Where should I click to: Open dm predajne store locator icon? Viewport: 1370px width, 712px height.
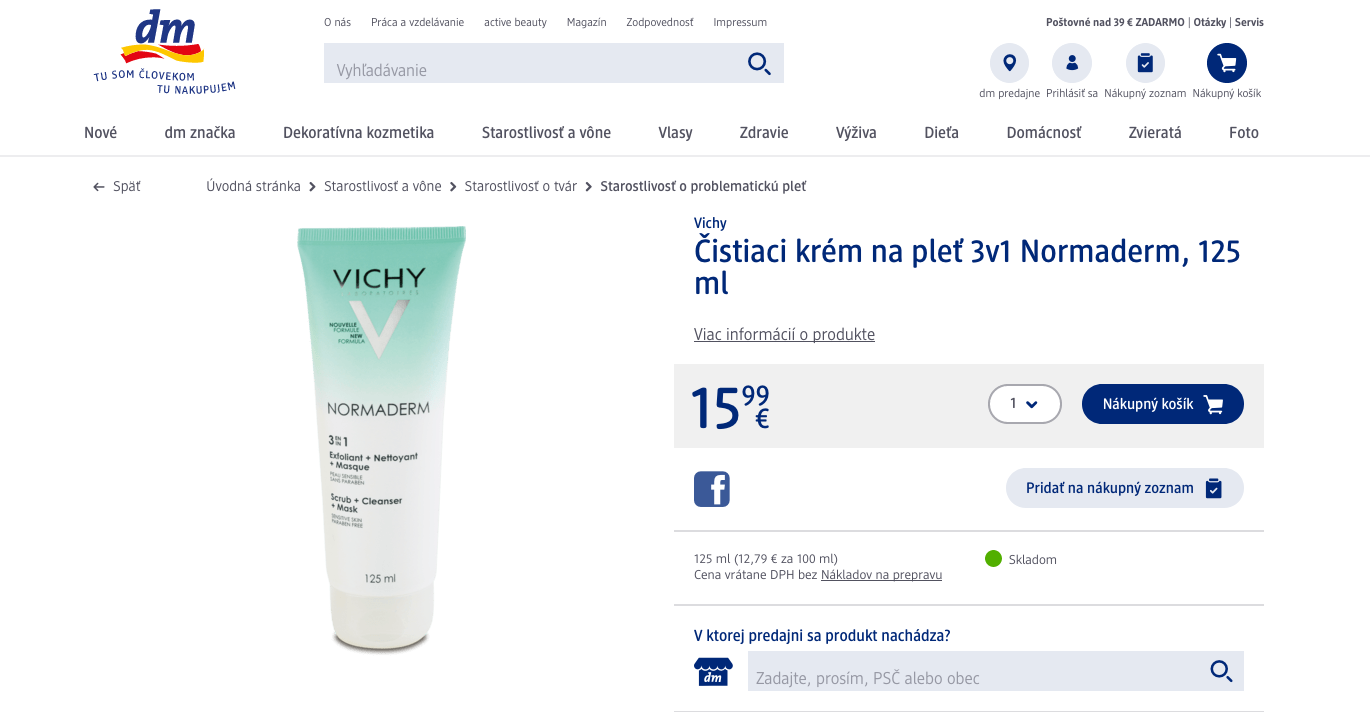1009,63
